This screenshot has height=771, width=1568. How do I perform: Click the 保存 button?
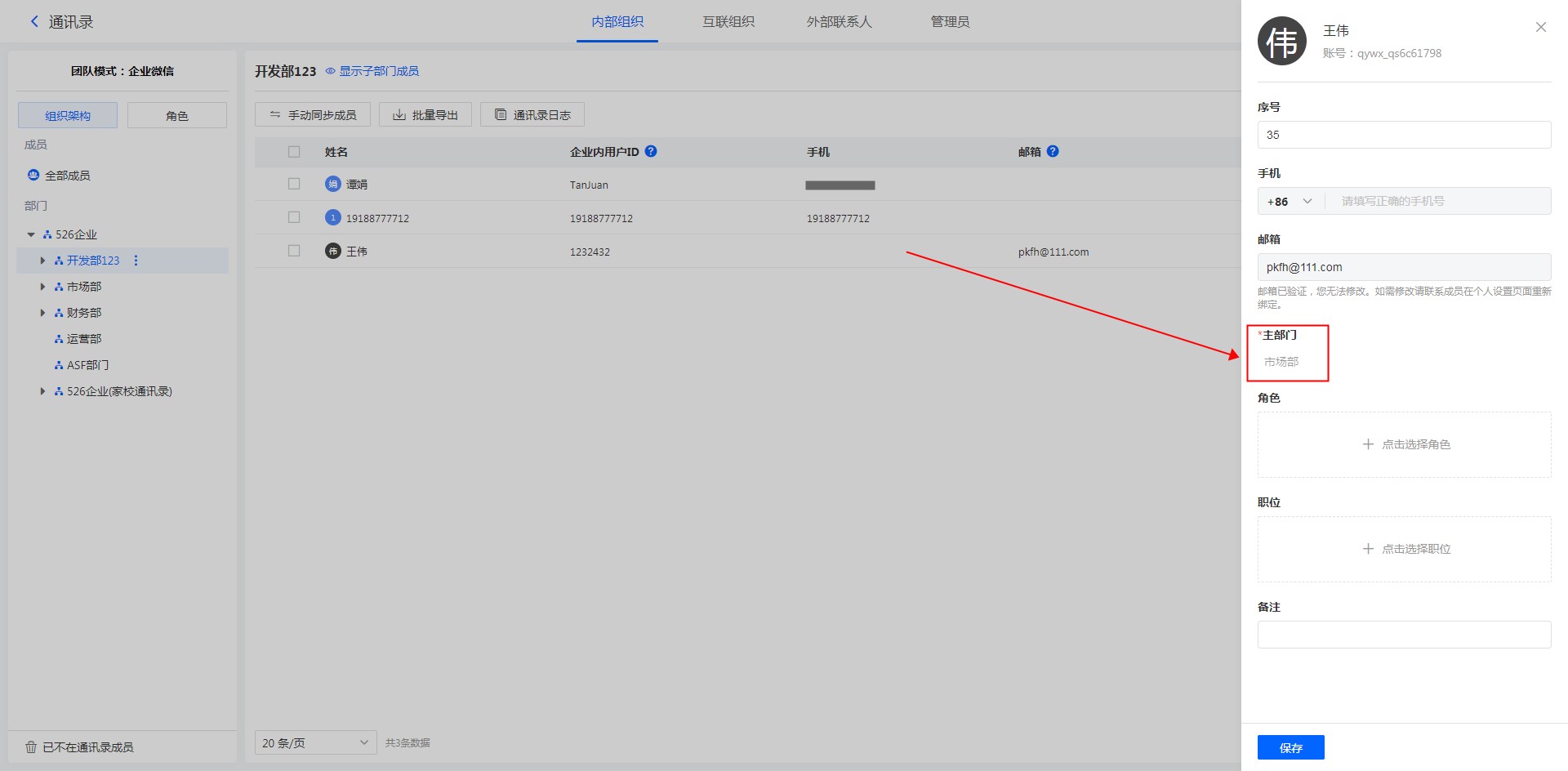(1290, 747)
